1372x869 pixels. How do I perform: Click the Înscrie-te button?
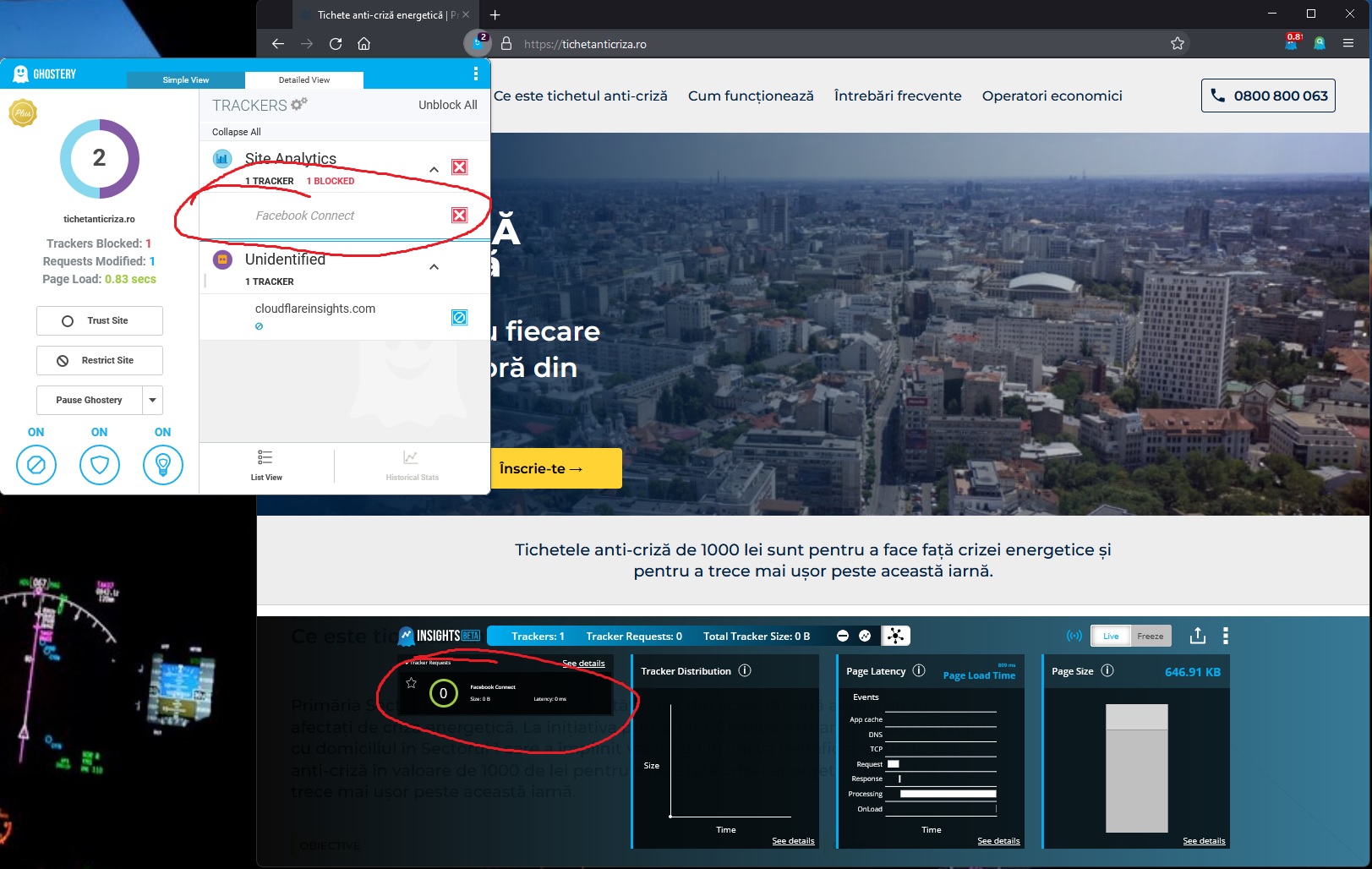541,468
